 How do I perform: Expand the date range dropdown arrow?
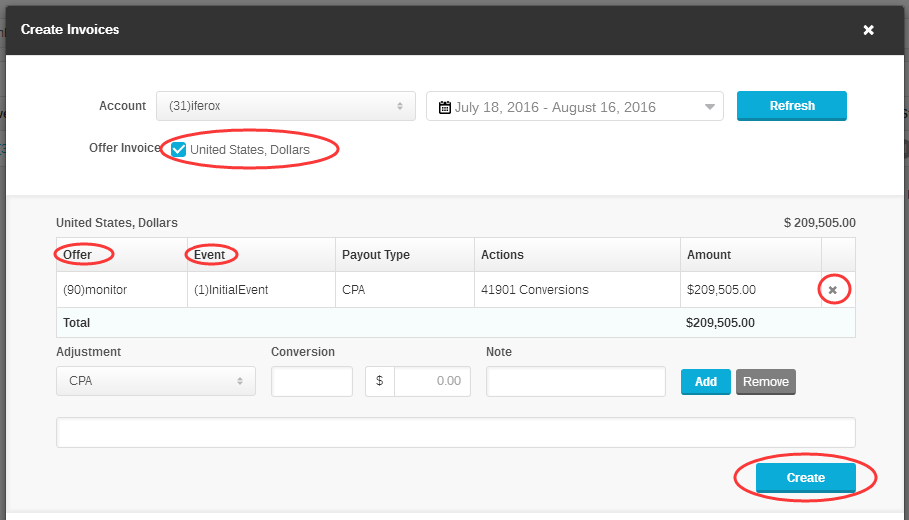pos(710,107)
